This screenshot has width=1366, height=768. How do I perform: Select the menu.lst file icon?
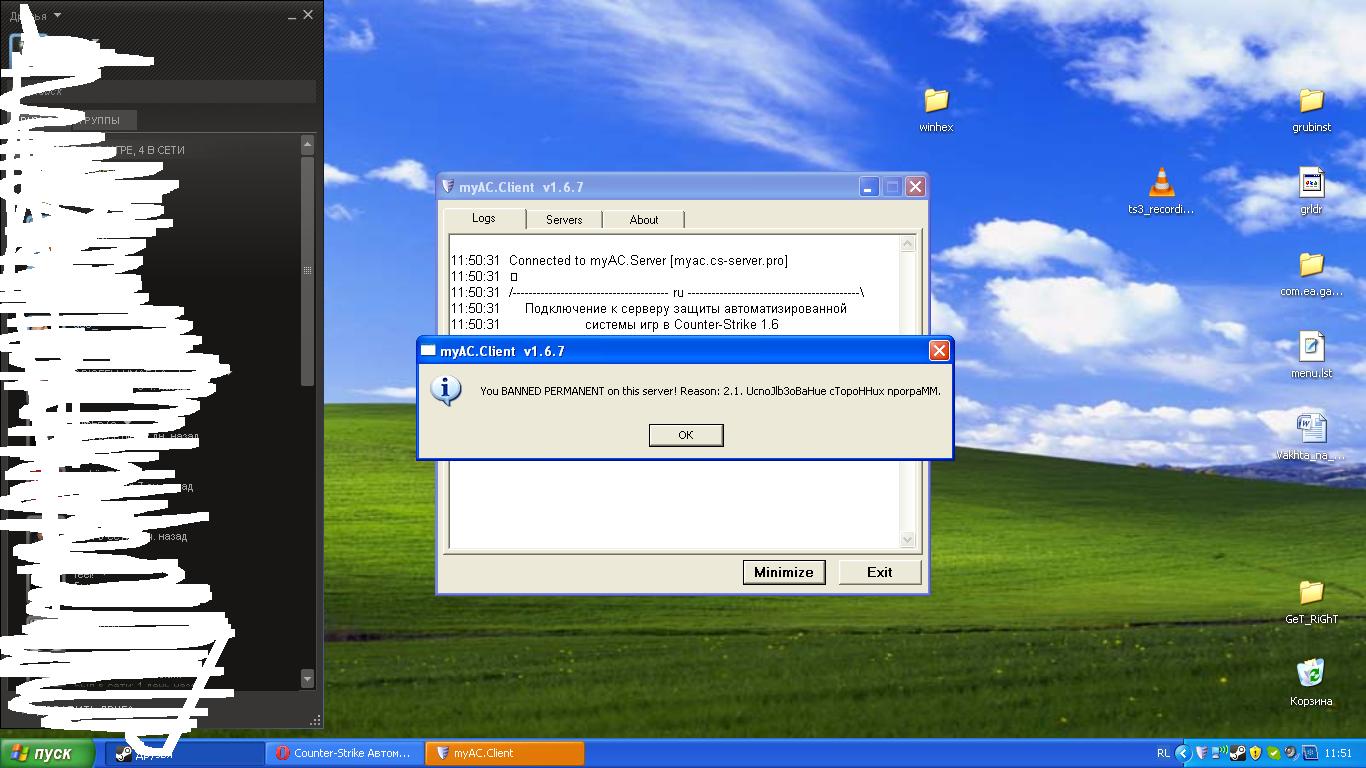tap(1311, 356)
